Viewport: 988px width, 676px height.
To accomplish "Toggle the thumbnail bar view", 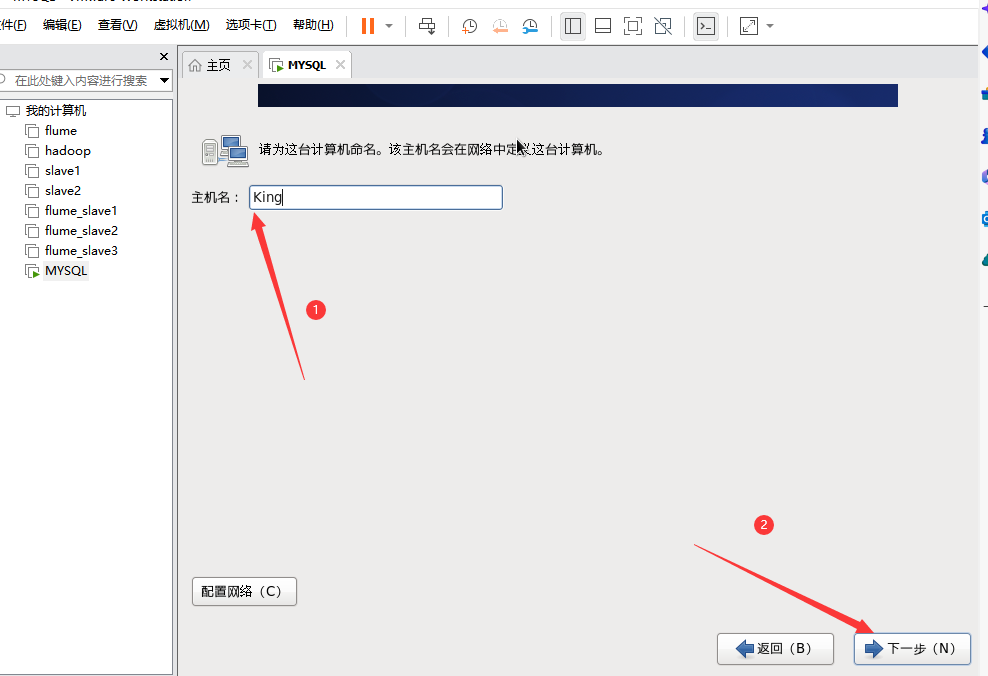I will pyautogui.click(x=603, y=26).
